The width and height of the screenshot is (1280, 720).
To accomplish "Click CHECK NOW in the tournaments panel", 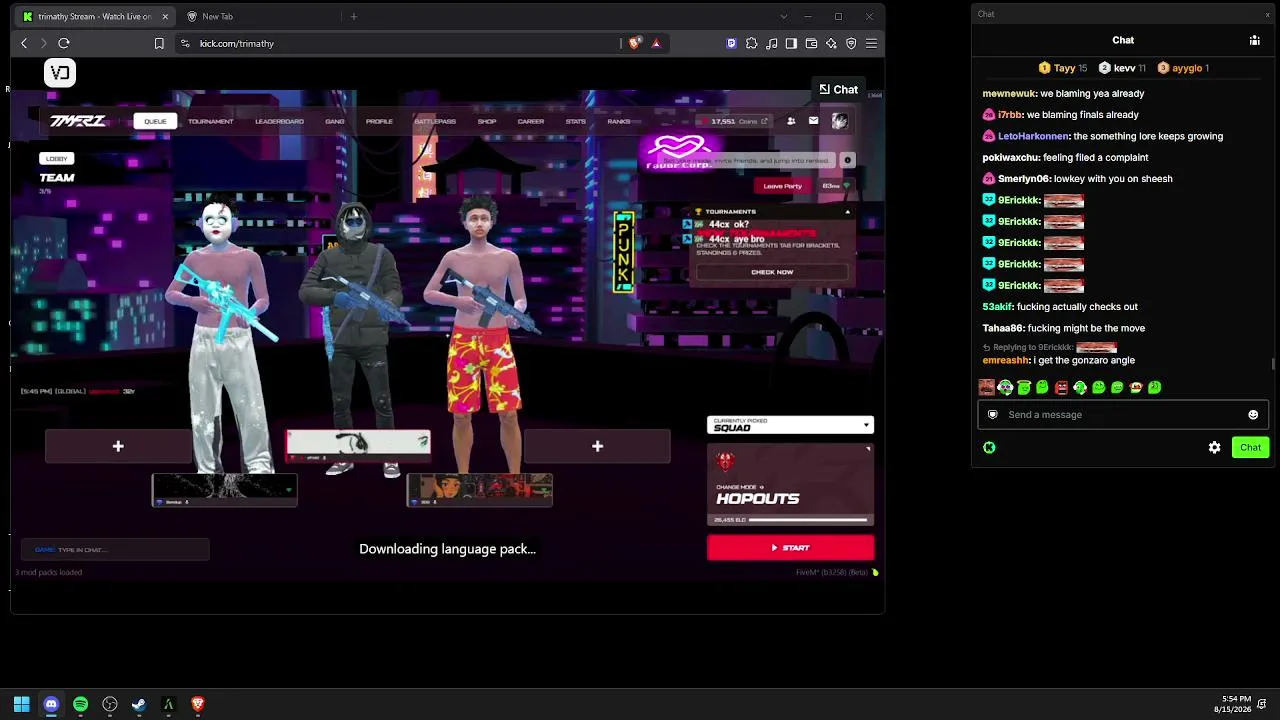I will (772, 272).
